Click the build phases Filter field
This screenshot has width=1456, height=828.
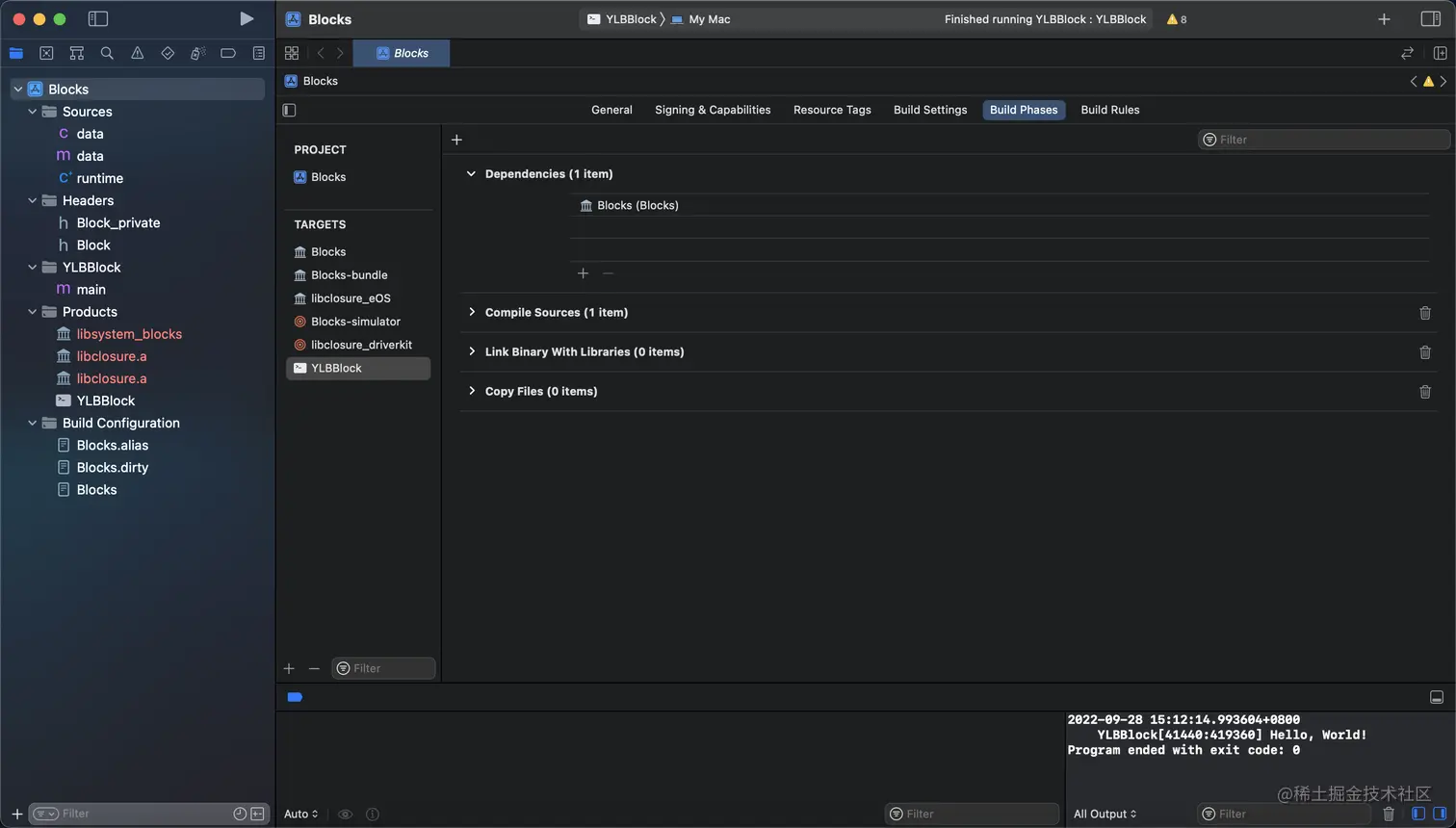pos(1323,140)
